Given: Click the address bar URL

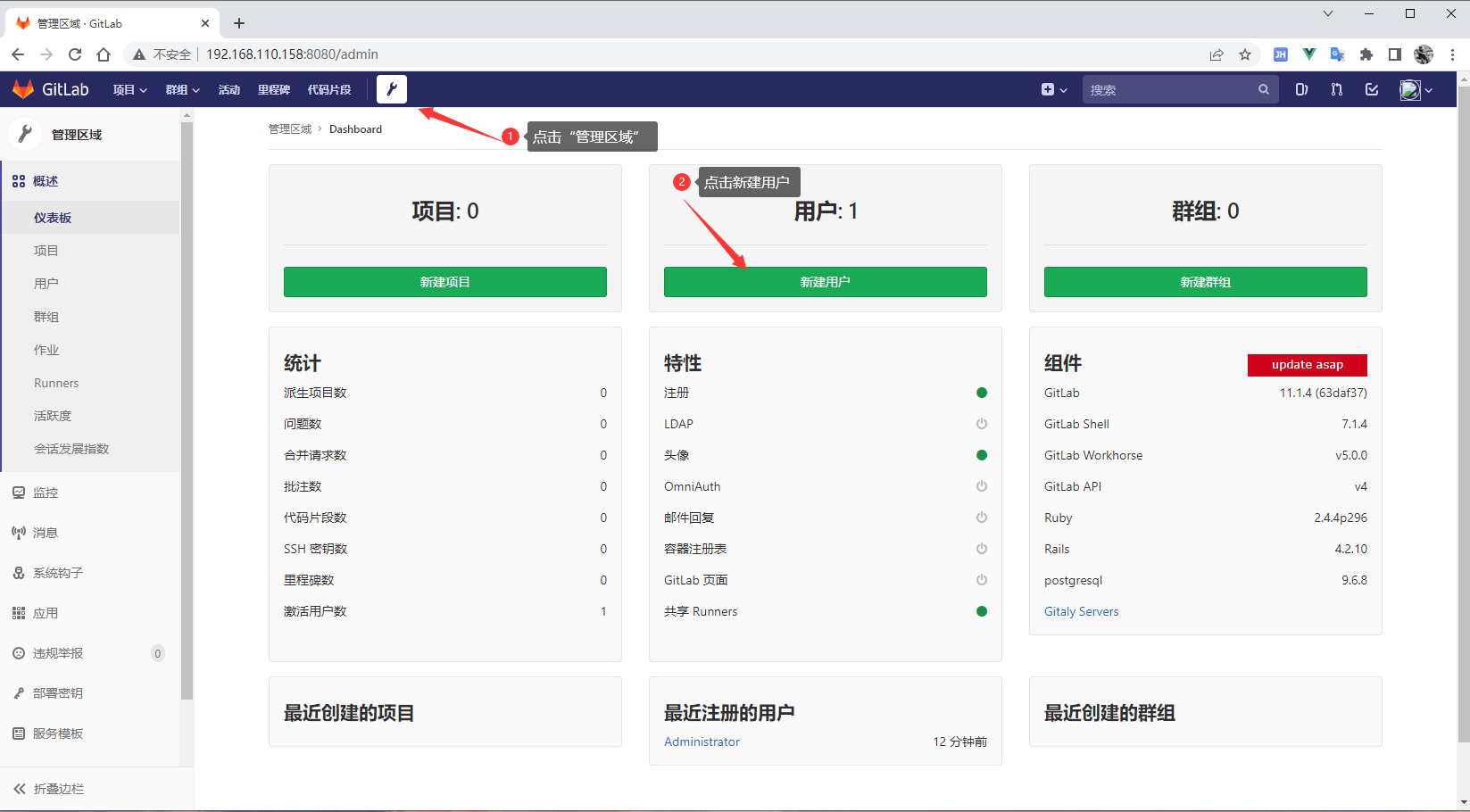Looking at the screenshot, I should (292, 54).
